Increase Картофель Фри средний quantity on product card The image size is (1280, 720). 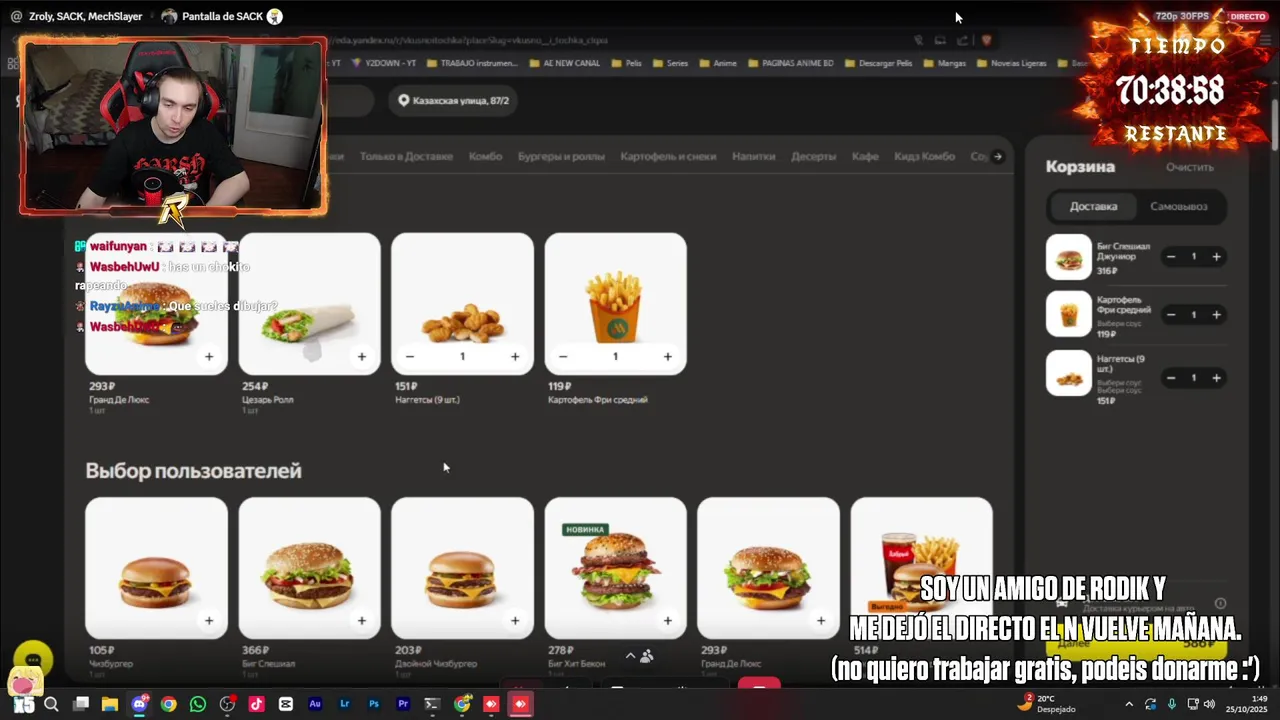click(668, 356)
